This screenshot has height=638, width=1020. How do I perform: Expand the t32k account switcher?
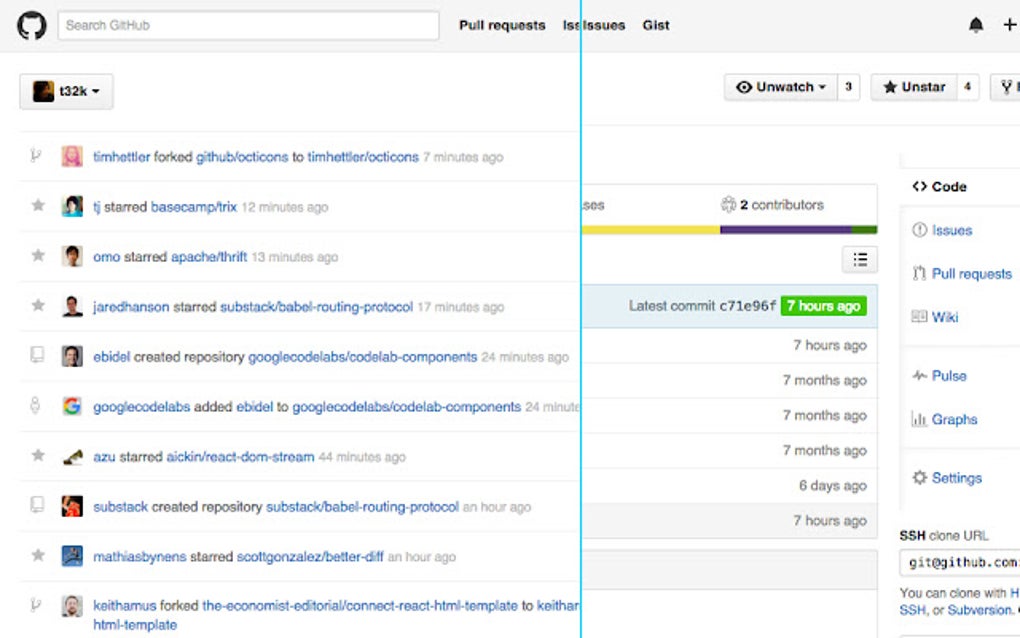pyautogui.click(x=66, y=91)
